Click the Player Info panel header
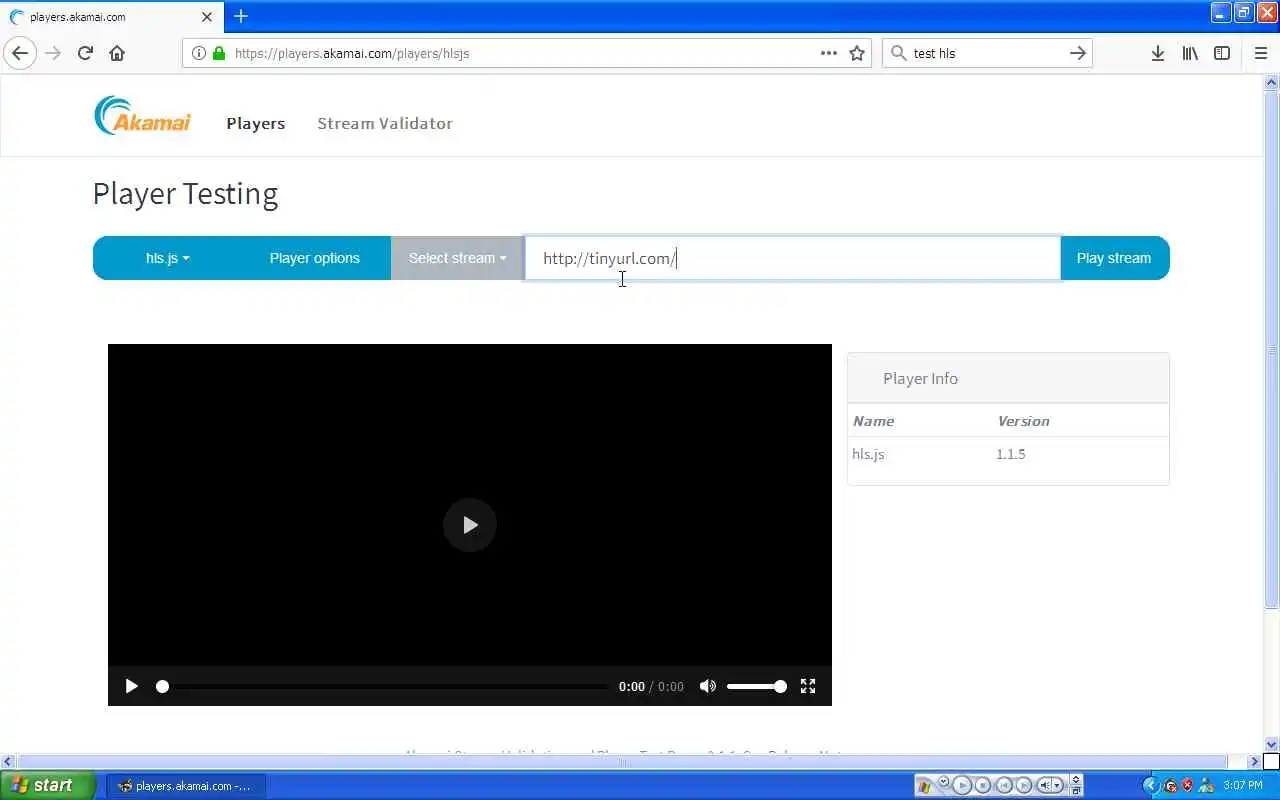The image size is (1280, 800). (1008, 378)
